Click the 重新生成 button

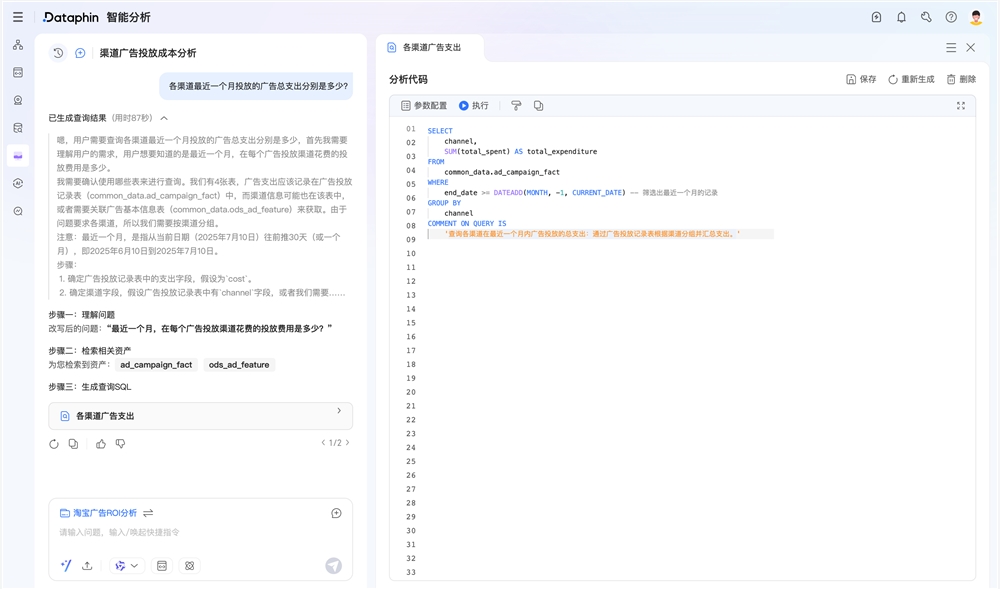point(911,79)
